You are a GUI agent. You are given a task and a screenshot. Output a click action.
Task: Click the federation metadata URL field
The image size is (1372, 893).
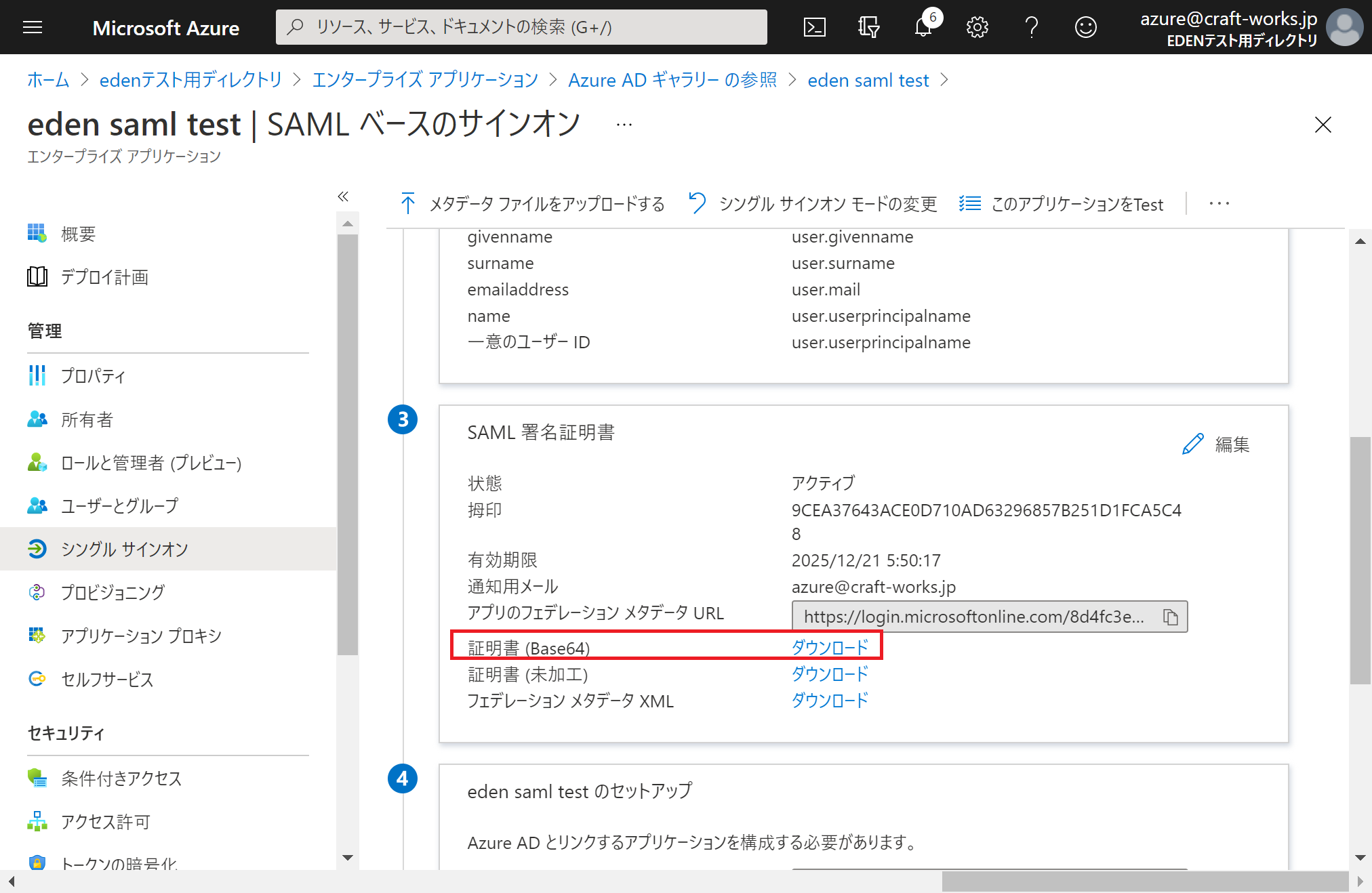coord(990,617)
